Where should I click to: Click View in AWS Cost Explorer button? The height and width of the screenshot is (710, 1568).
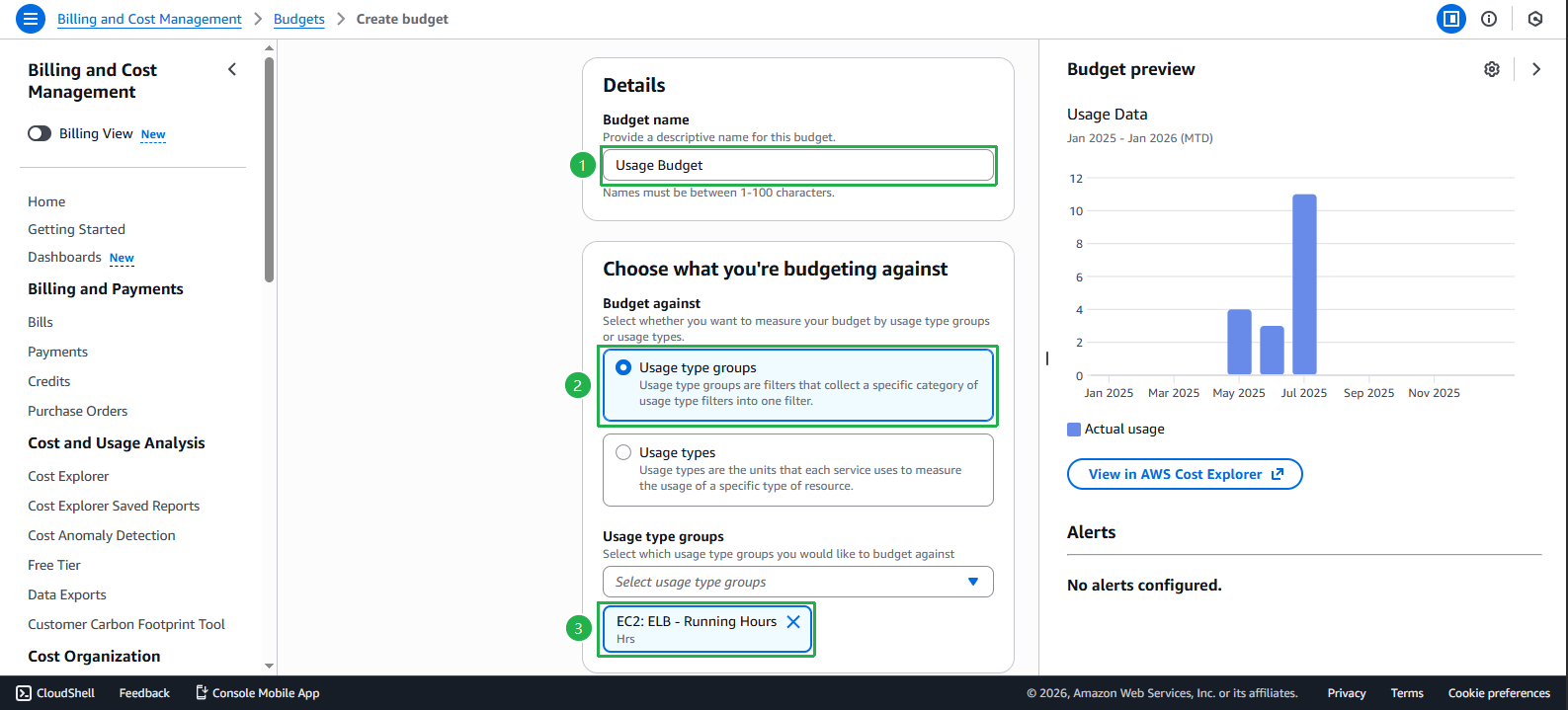coord(1185,474)
